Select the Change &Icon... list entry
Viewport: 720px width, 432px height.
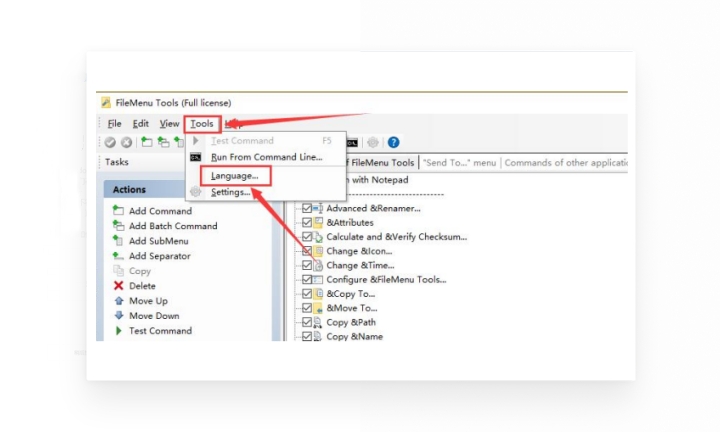(x=359, y=251)
